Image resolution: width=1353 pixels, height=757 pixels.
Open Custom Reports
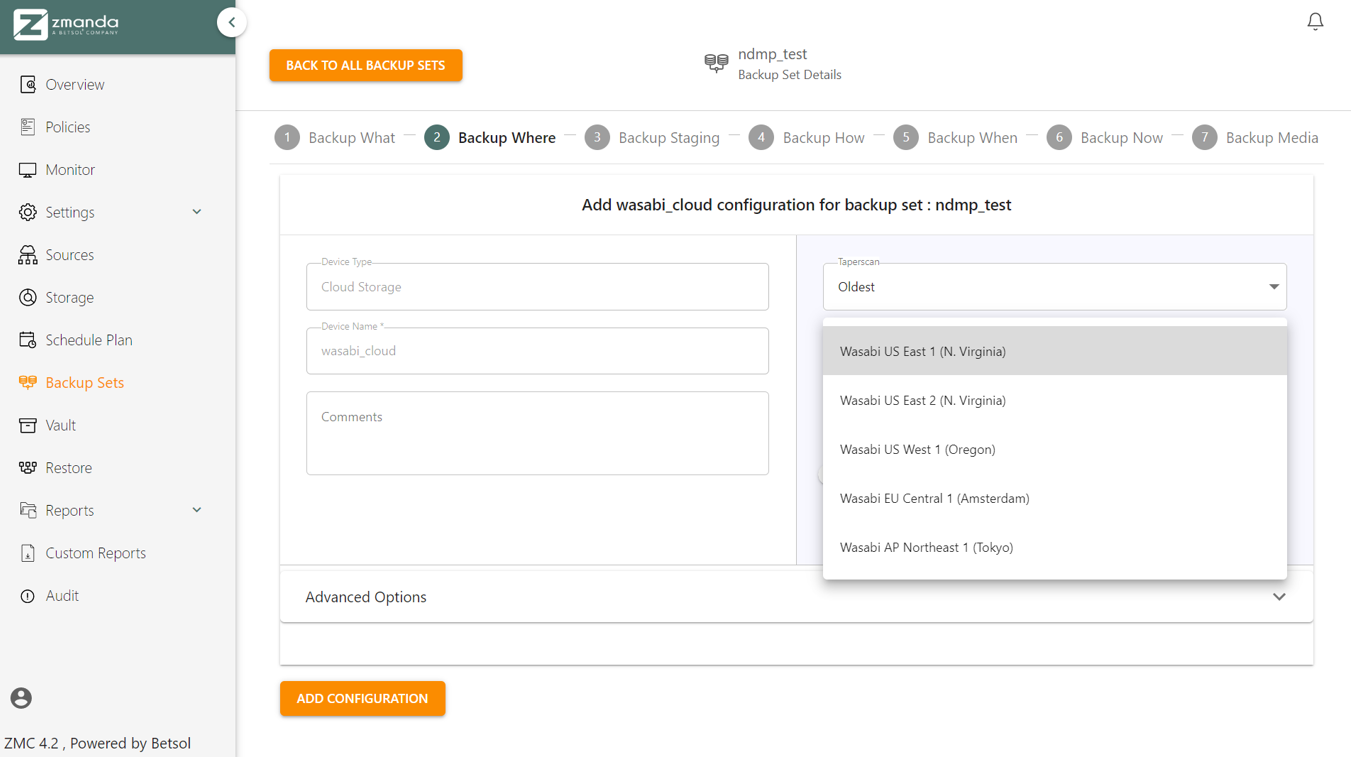[96, 553]
